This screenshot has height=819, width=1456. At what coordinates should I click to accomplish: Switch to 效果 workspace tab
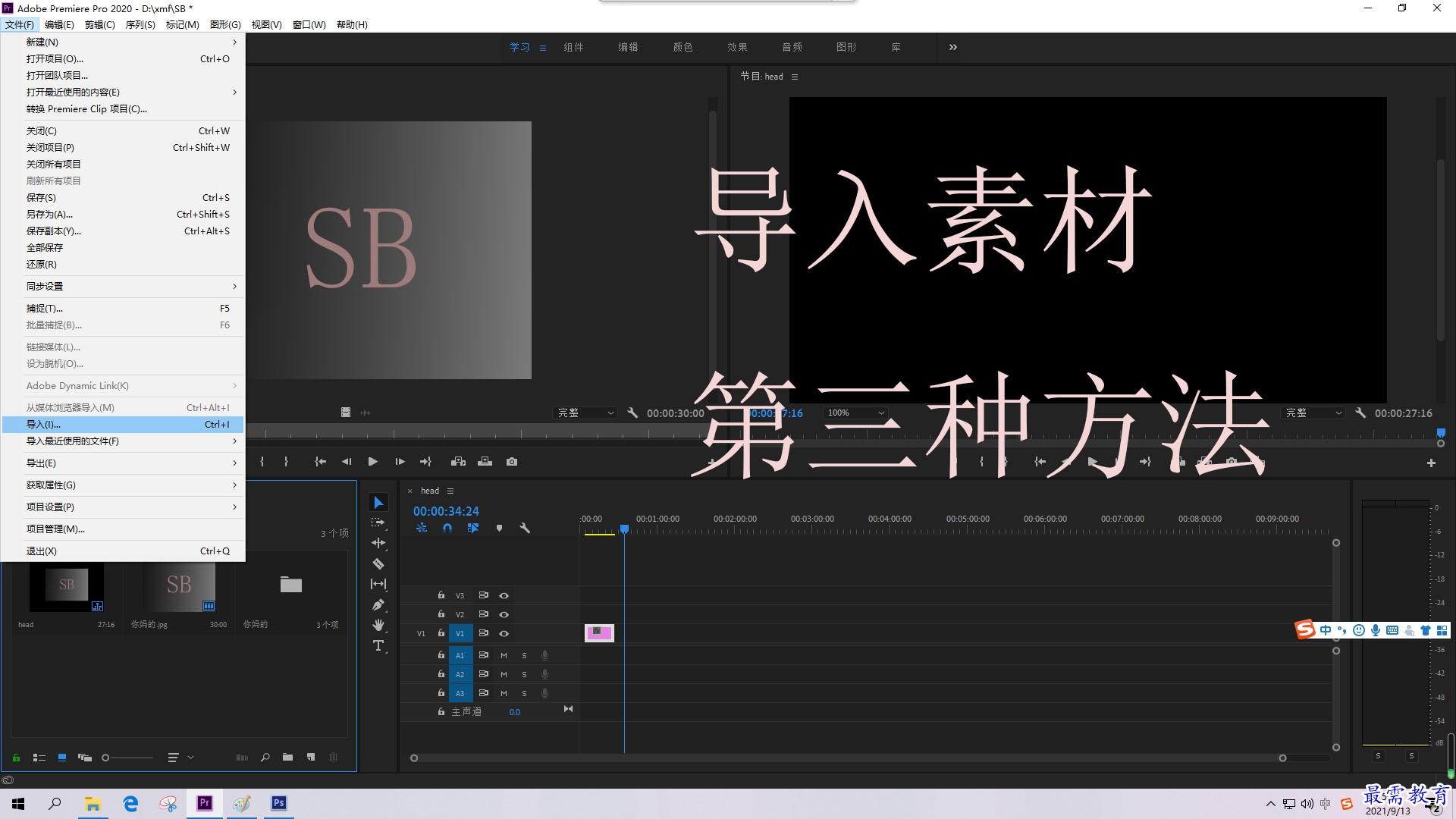click(x=737, y=47)
